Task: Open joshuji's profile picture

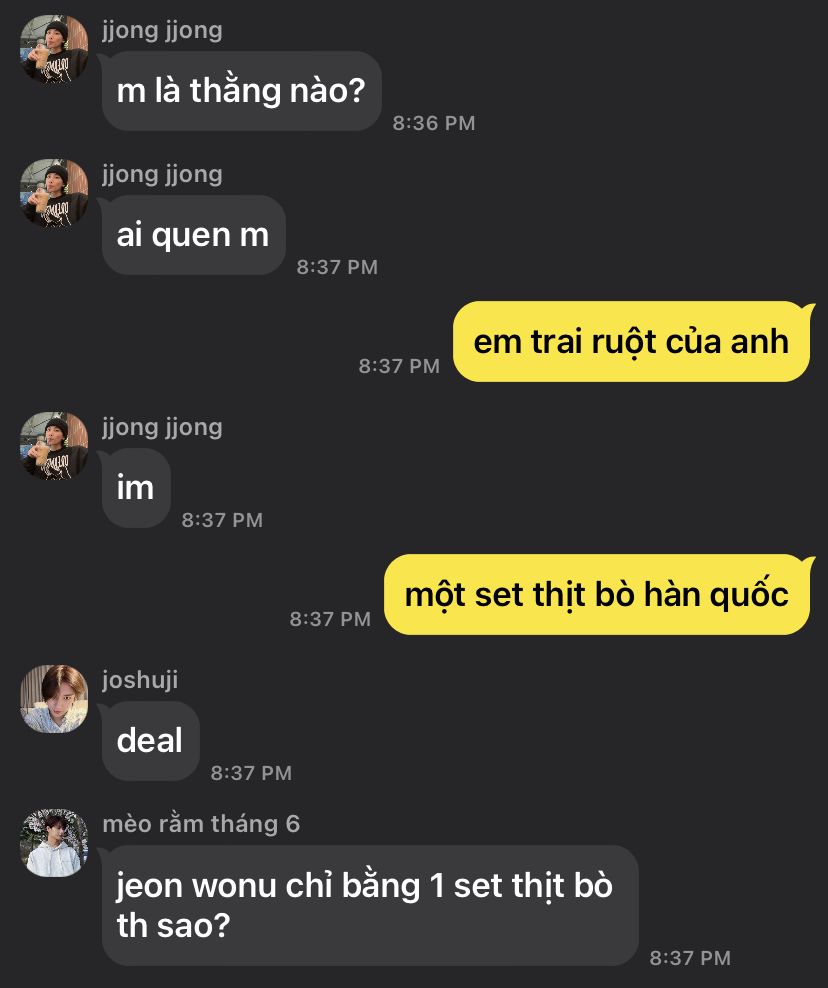Action: tap(54, 698)
